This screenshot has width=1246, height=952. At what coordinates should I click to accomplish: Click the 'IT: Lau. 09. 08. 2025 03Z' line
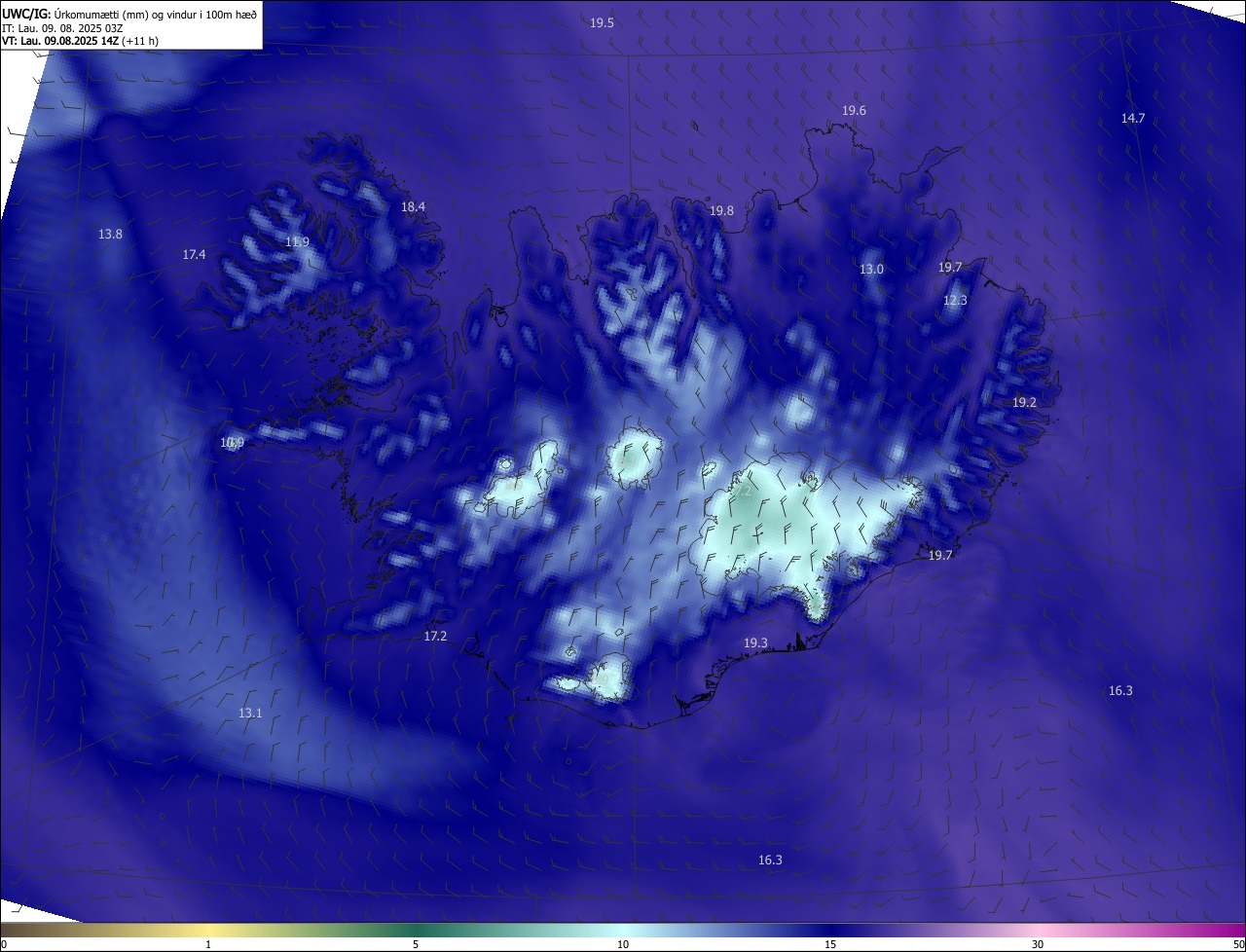tap(63, 27)
